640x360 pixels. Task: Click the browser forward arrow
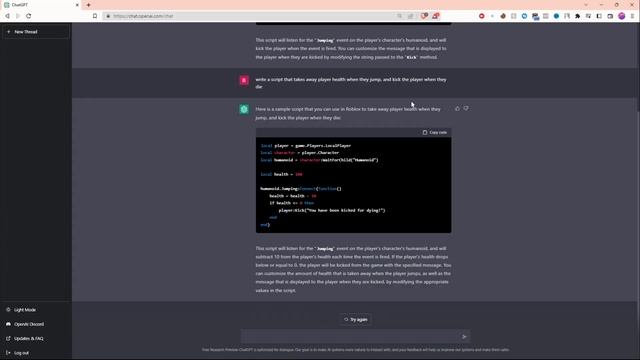coord(18,16)
